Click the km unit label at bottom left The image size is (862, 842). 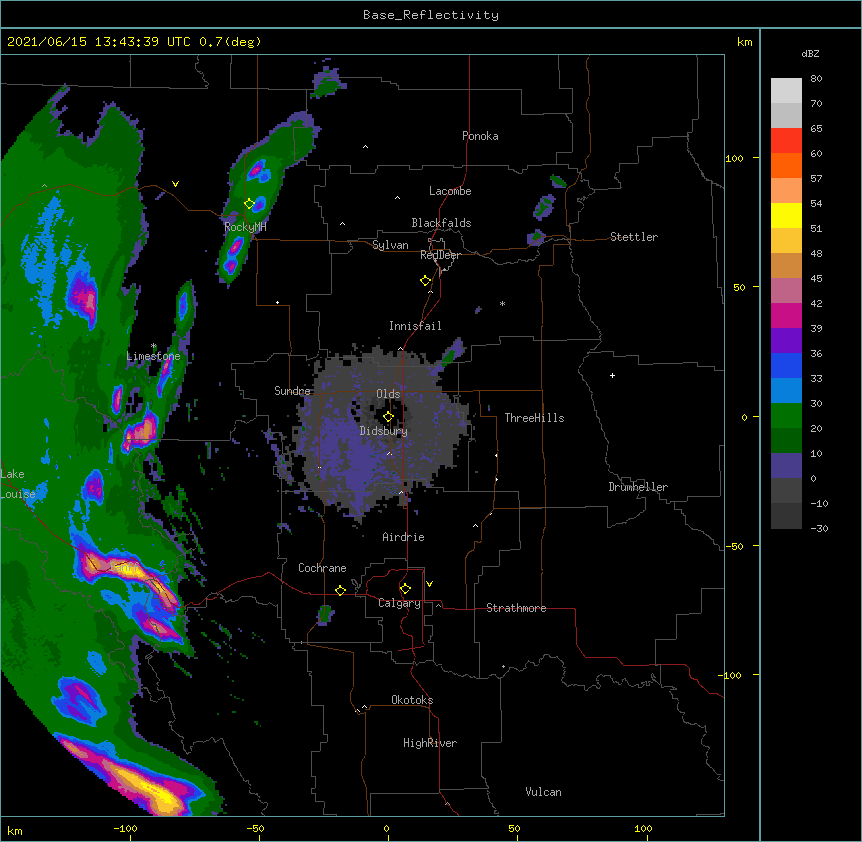15,831
